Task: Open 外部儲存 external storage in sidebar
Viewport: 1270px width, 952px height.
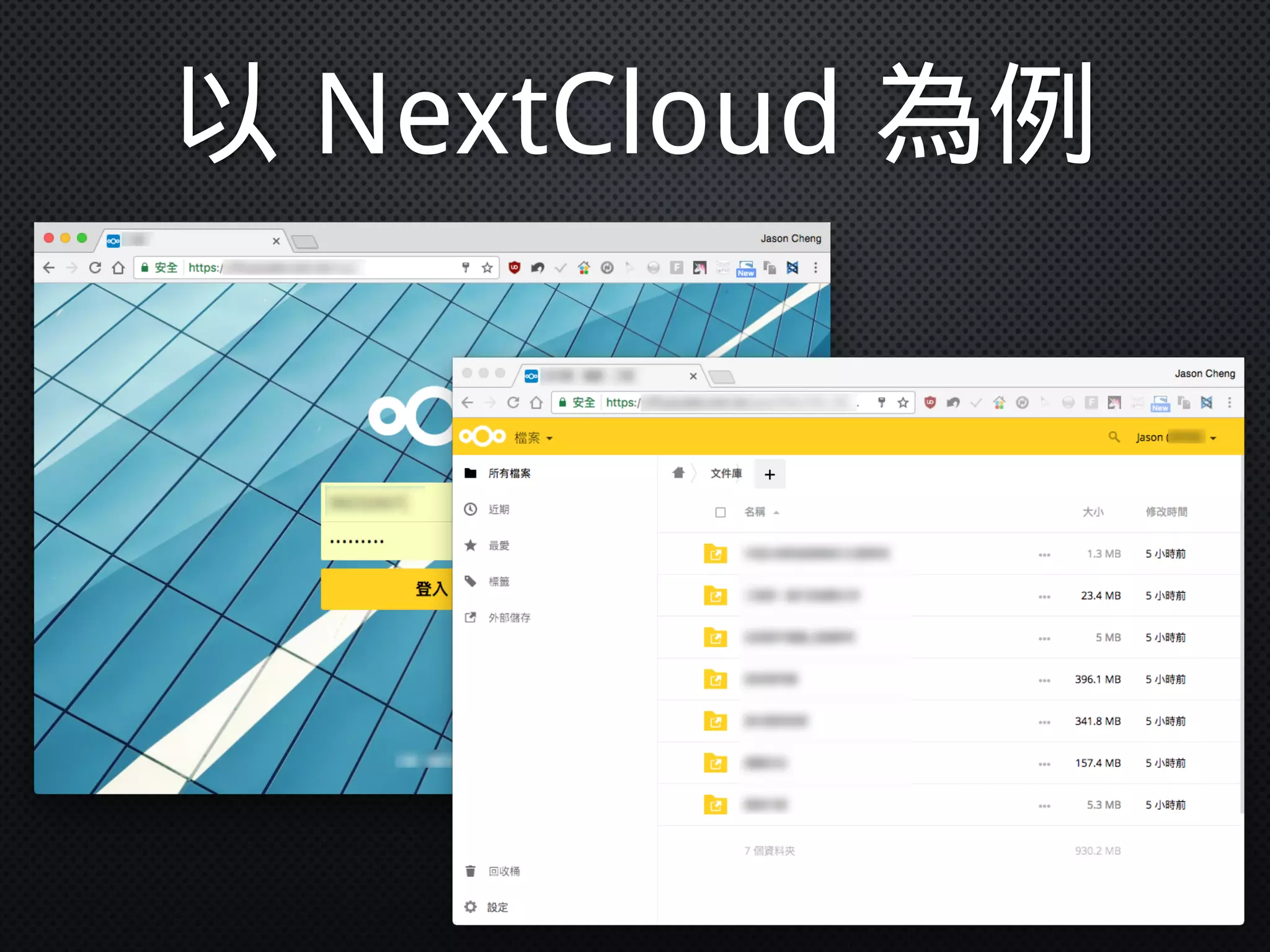Action: pos(509,617)
